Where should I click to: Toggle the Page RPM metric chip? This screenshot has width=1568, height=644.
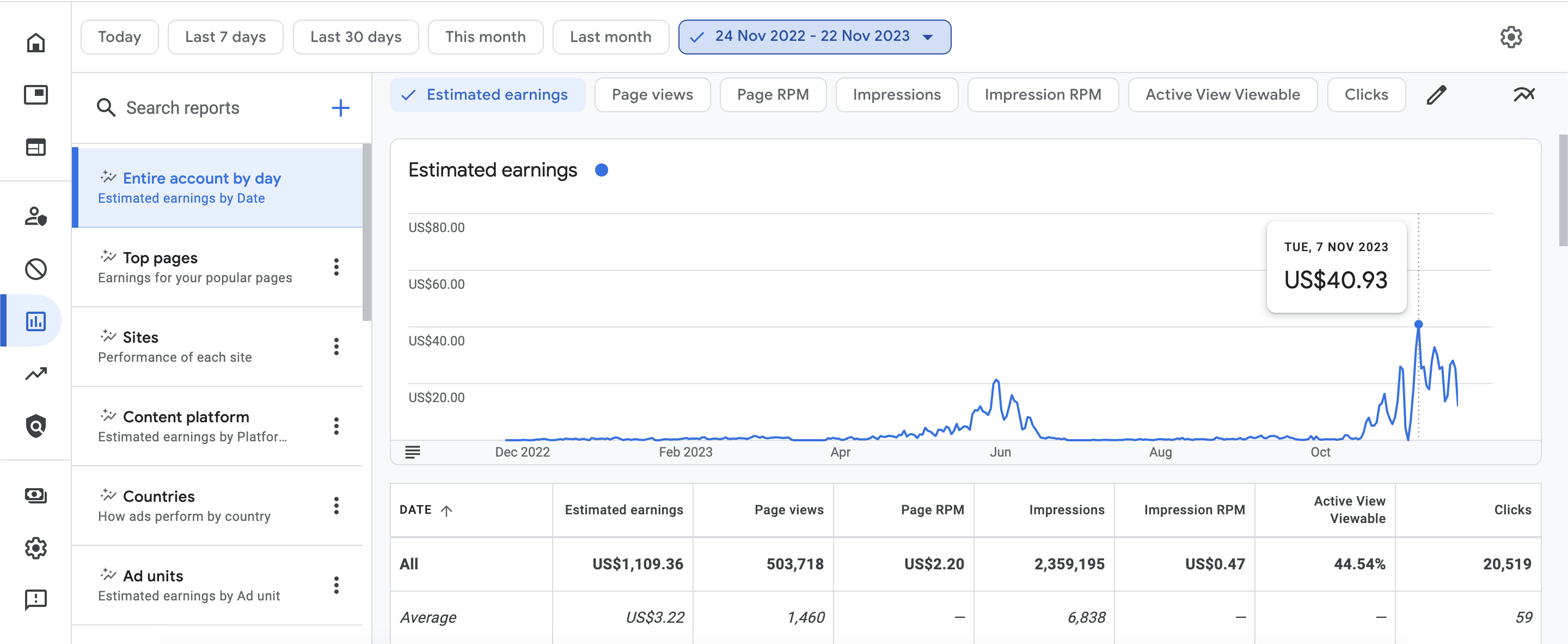point(773,94)
